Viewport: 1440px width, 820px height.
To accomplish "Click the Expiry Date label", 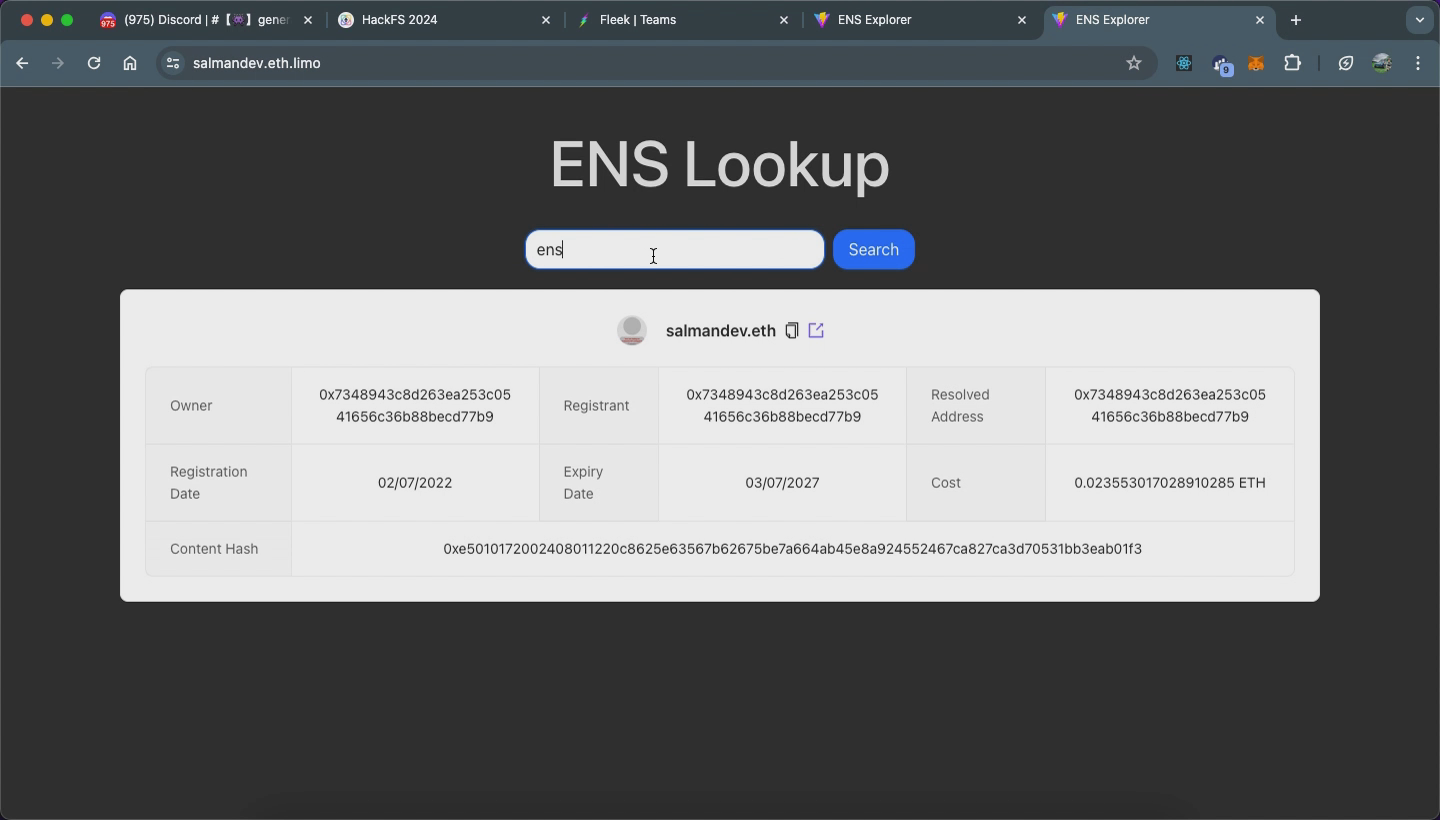I will (583, 483).
